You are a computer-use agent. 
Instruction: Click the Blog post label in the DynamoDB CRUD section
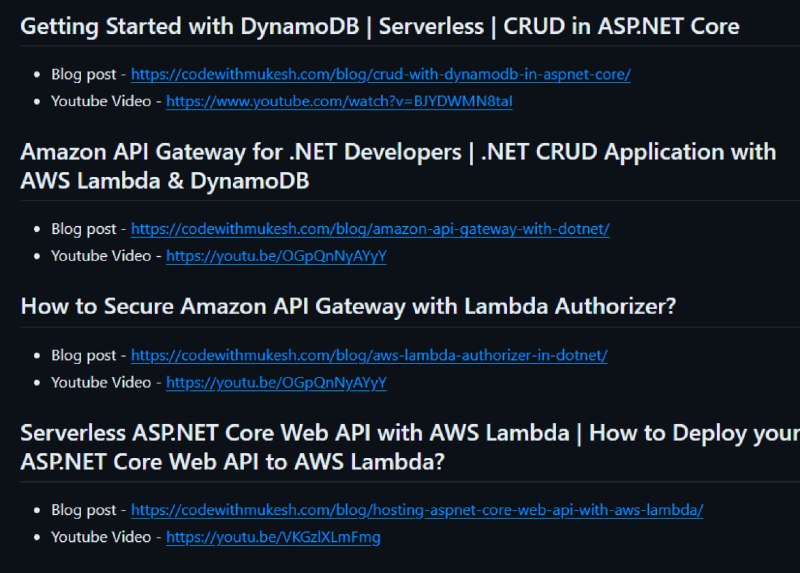[x=84, y=74]
